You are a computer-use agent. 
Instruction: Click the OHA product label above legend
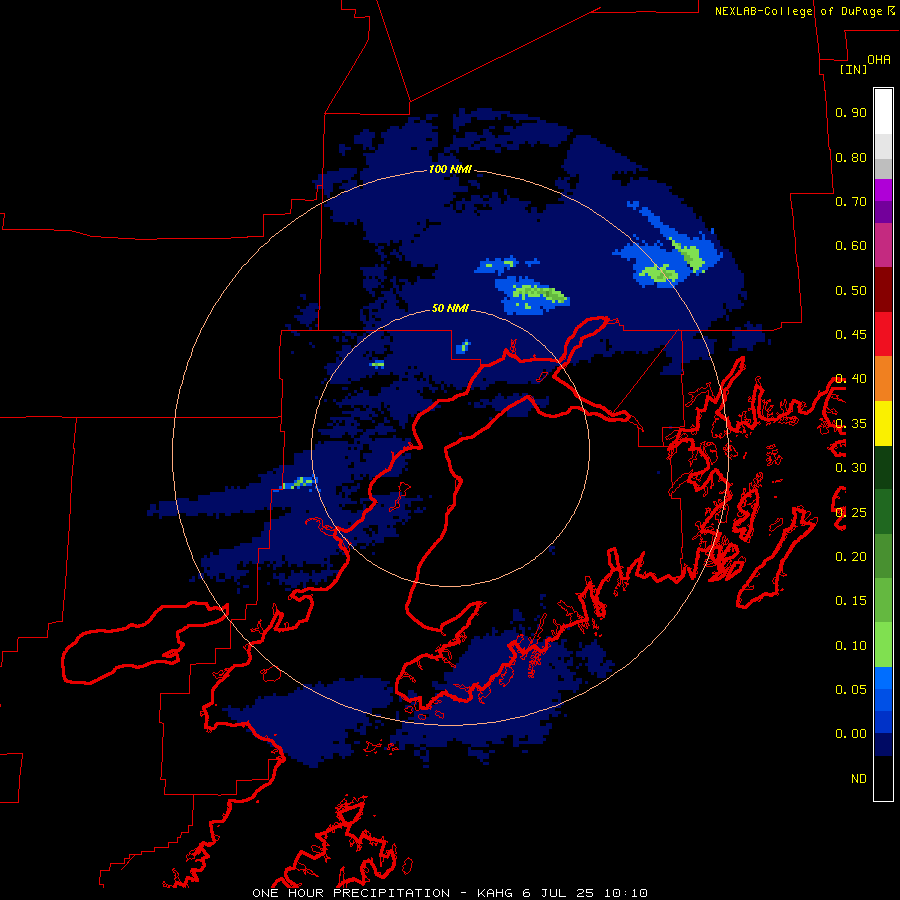coord(879,60)
